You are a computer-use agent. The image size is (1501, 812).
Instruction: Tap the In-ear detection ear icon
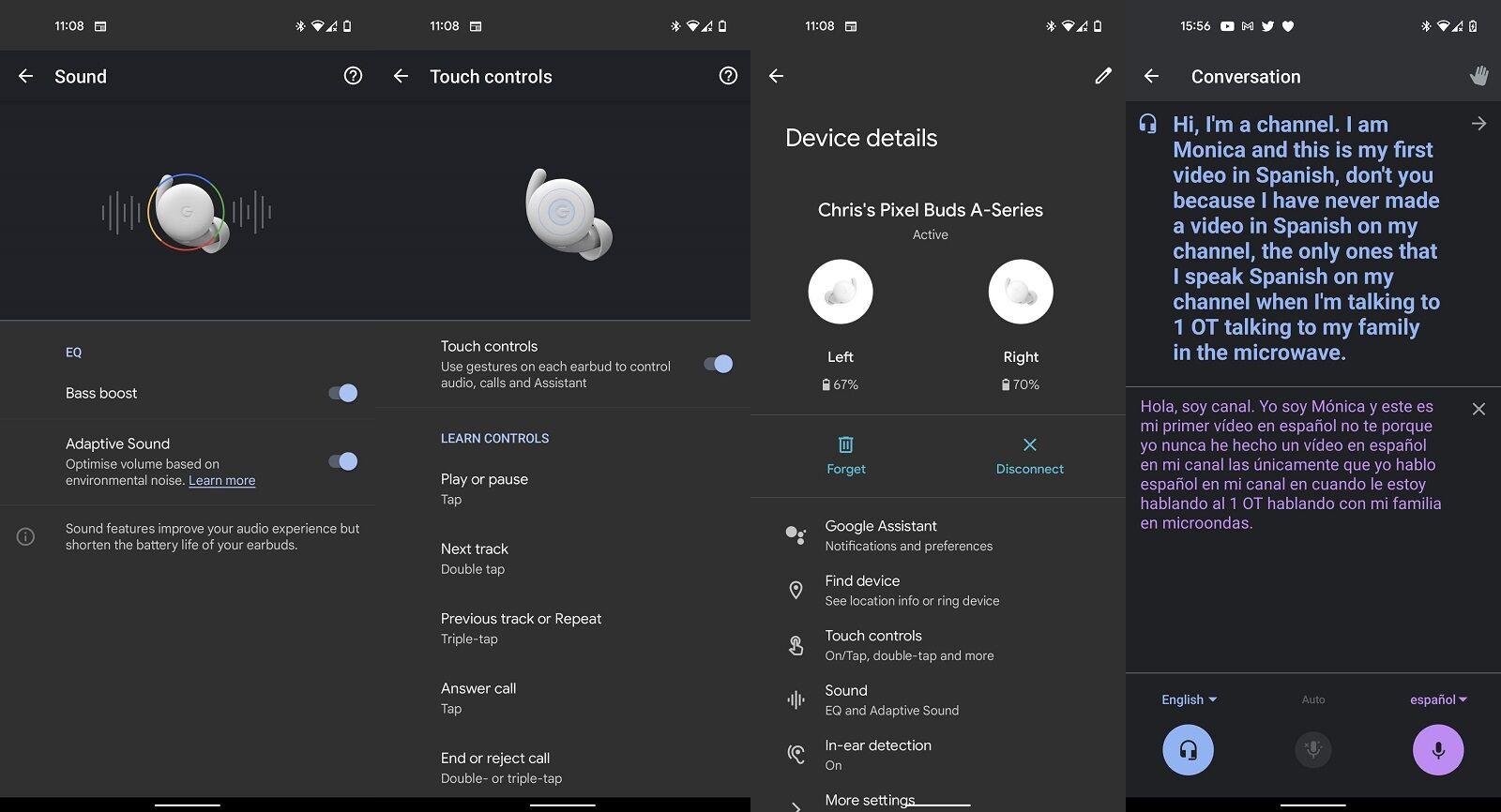point(796,754)
